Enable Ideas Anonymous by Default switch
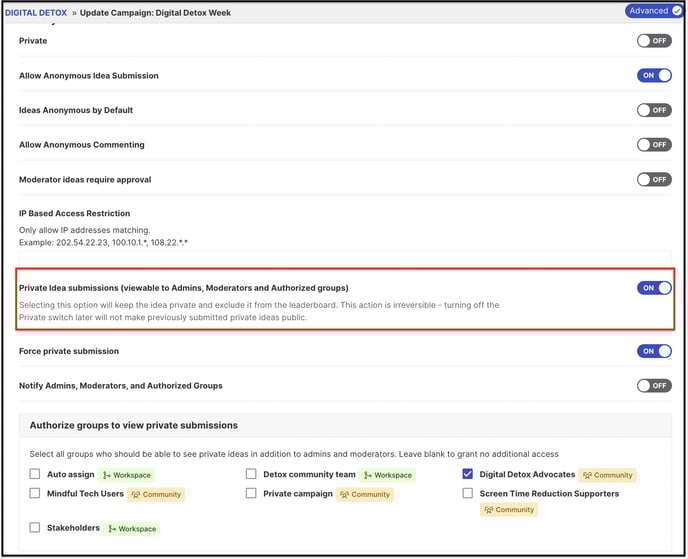The height and width of the screenshot is (559, 688). point(654,110)
